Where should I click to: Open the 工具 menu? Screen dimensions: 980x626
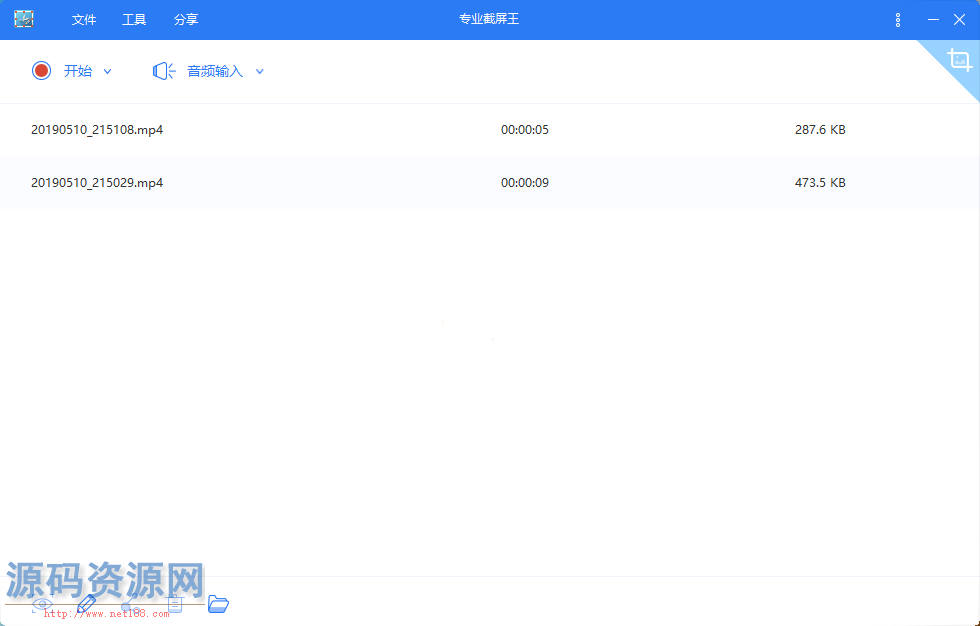[134, 20]
